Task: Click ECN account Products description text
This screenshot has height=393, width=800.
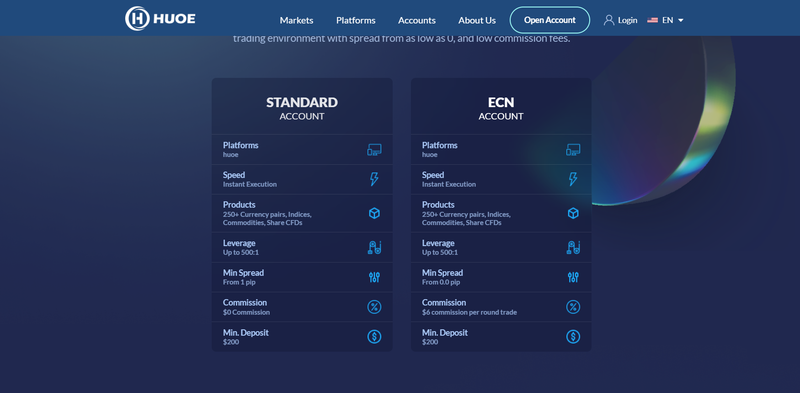Action: pos(466,218)
